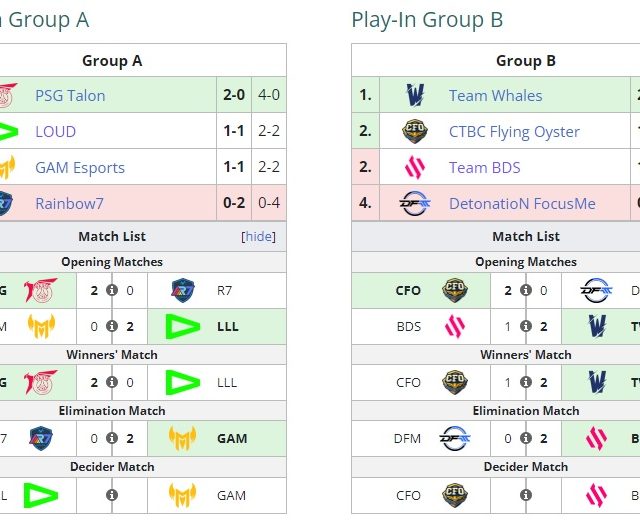The width and height of the screenshot is (640, 526).
Task: Open the Rainbow7 team link
Action: 69,204
